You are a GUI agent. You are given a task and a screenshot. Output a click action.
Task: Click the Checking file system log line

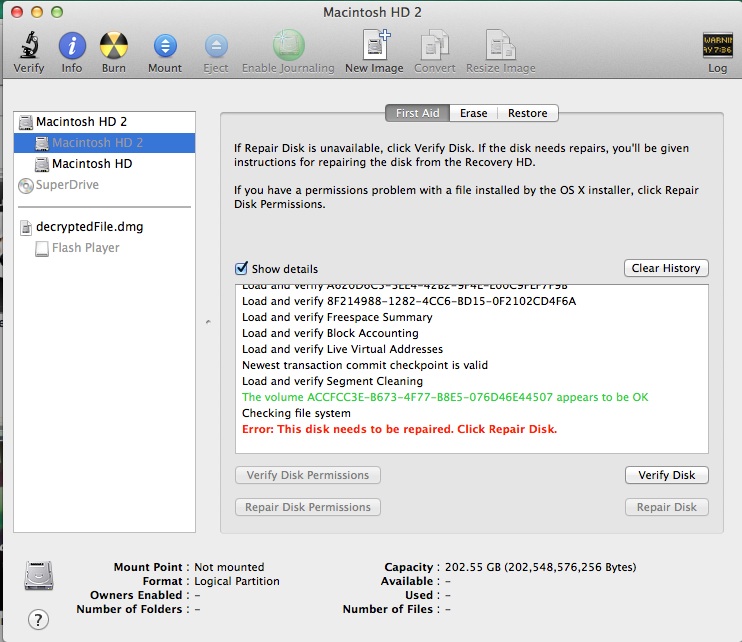coord(296,413)
